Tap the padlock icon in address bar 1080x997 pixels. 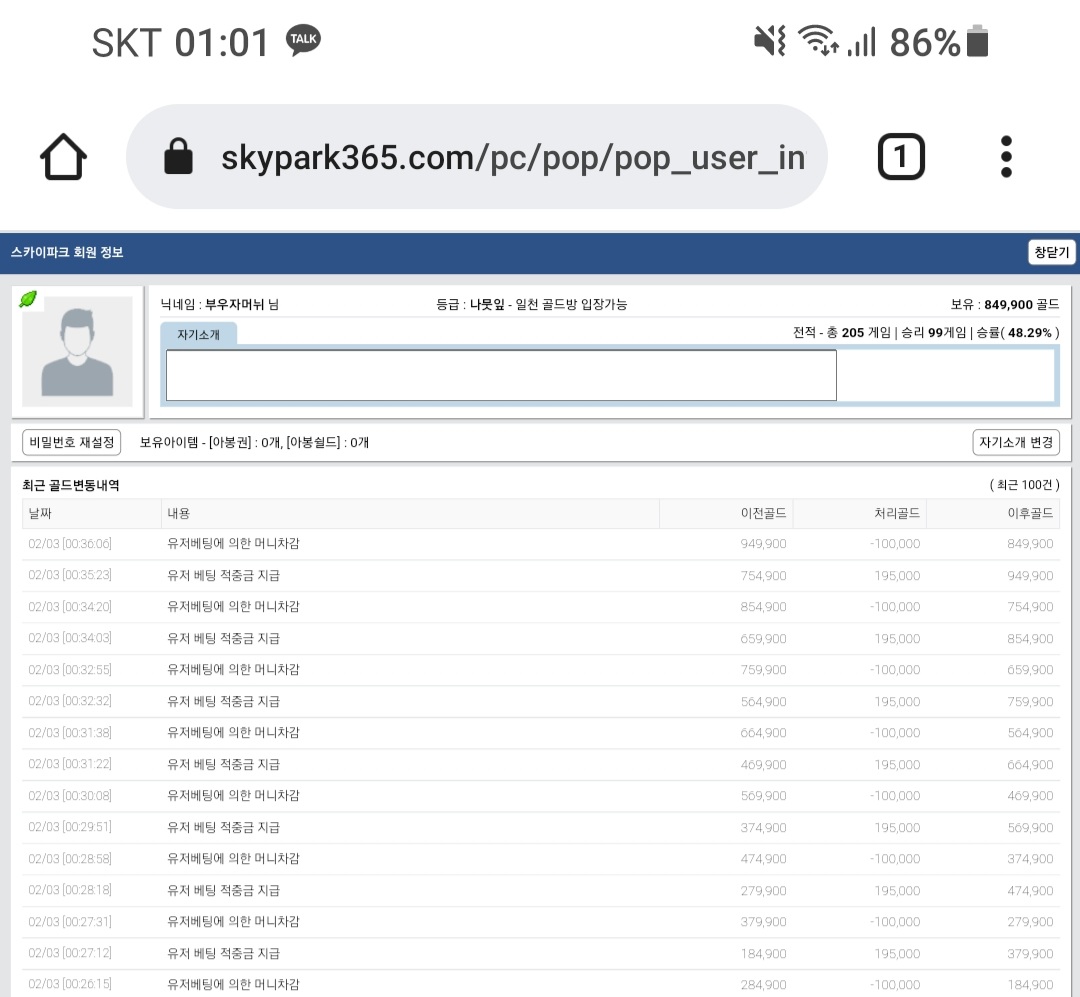click(178, 156)
